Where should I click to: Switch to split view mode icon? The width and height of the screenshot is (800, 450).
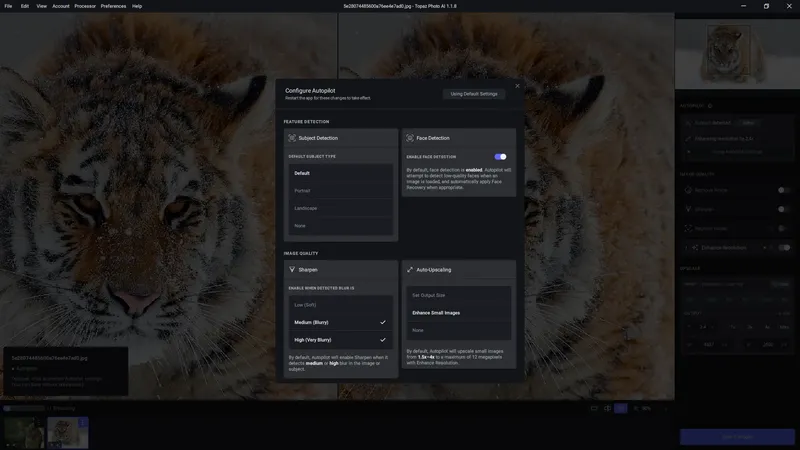607,409
